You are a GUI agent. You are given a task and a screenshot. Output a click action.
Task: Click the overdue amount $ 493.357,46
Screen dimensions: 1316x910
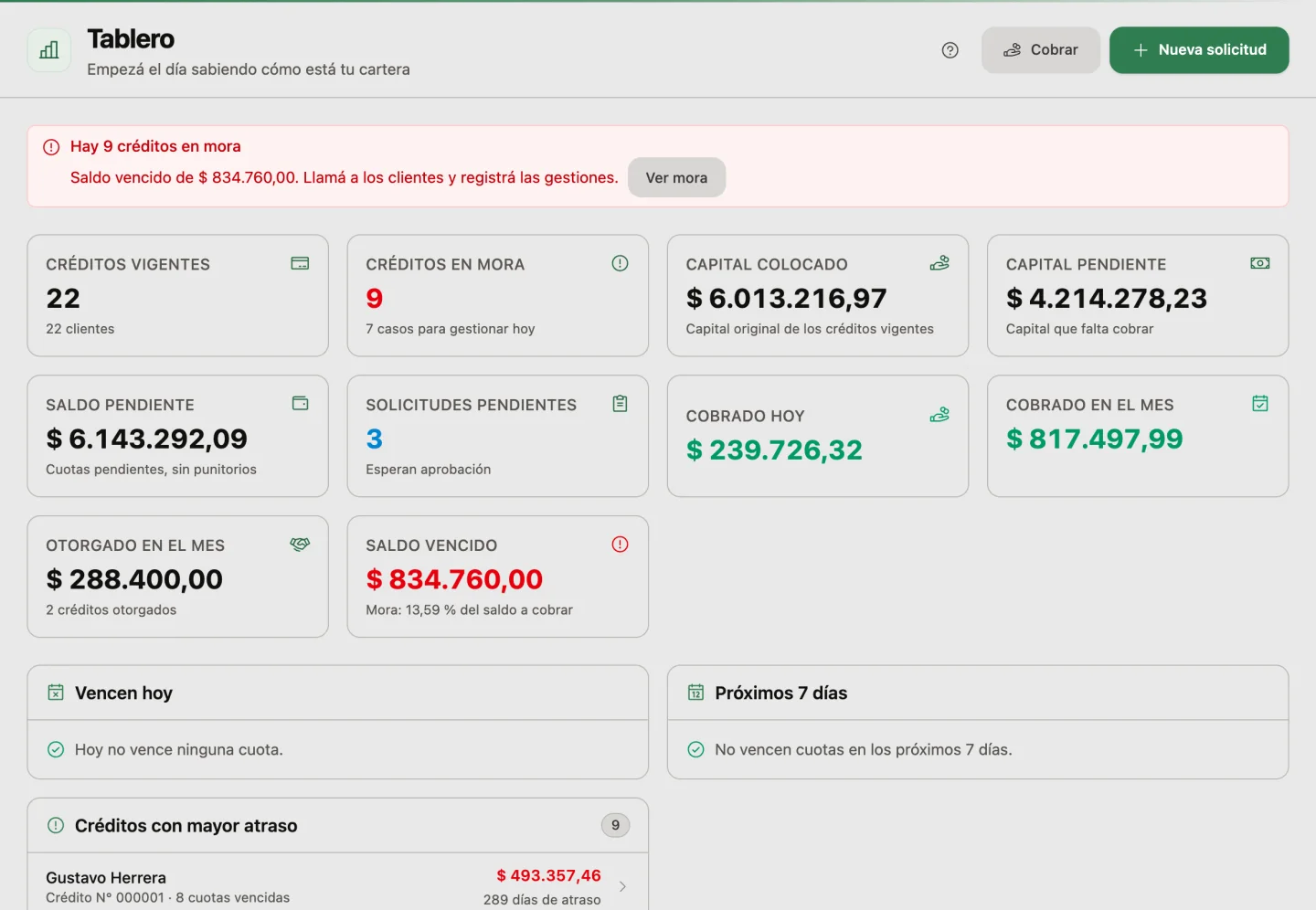(548, 875)
